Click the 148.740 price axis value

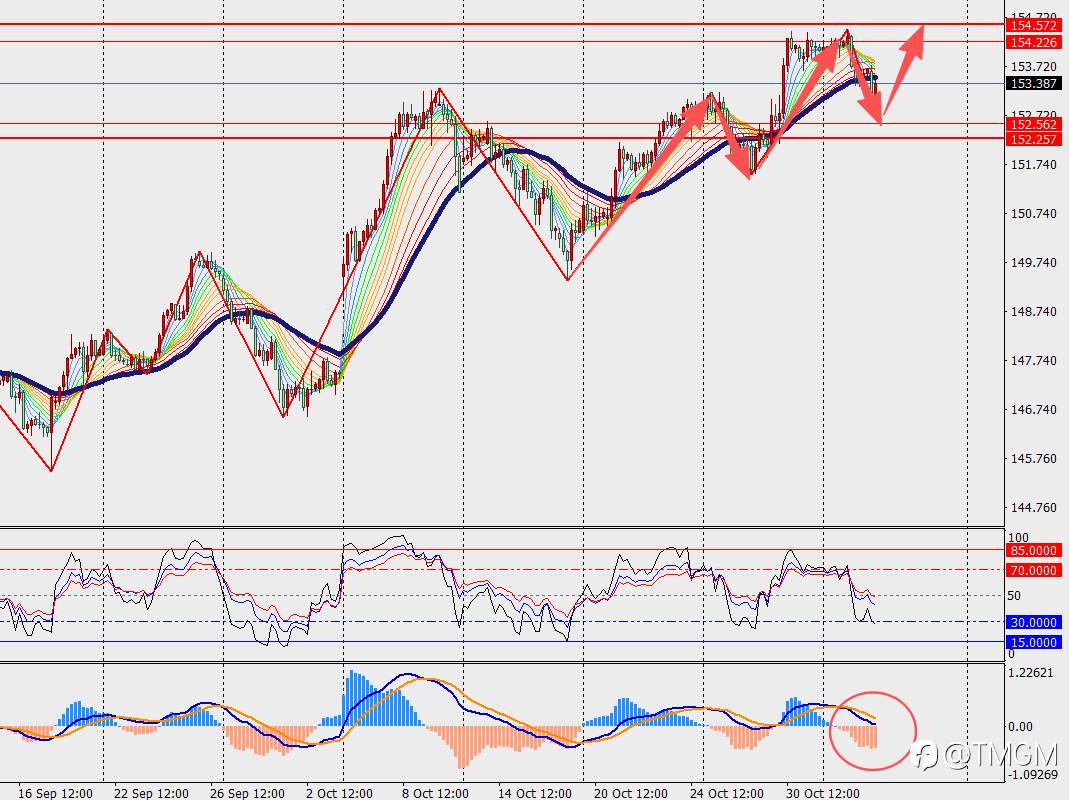click(1034, 312)
